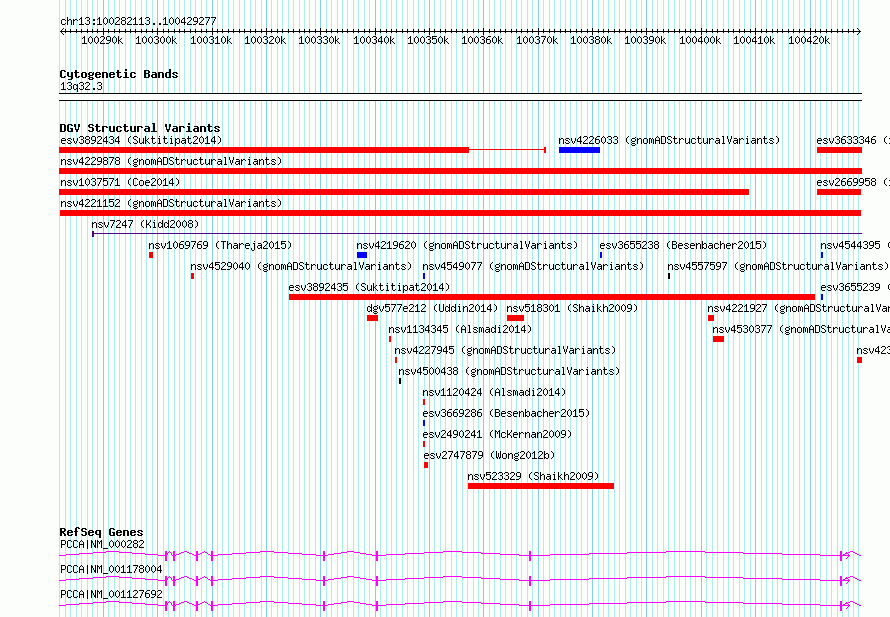Click the nsv4219620 blue variant bar

coord(362,255)
